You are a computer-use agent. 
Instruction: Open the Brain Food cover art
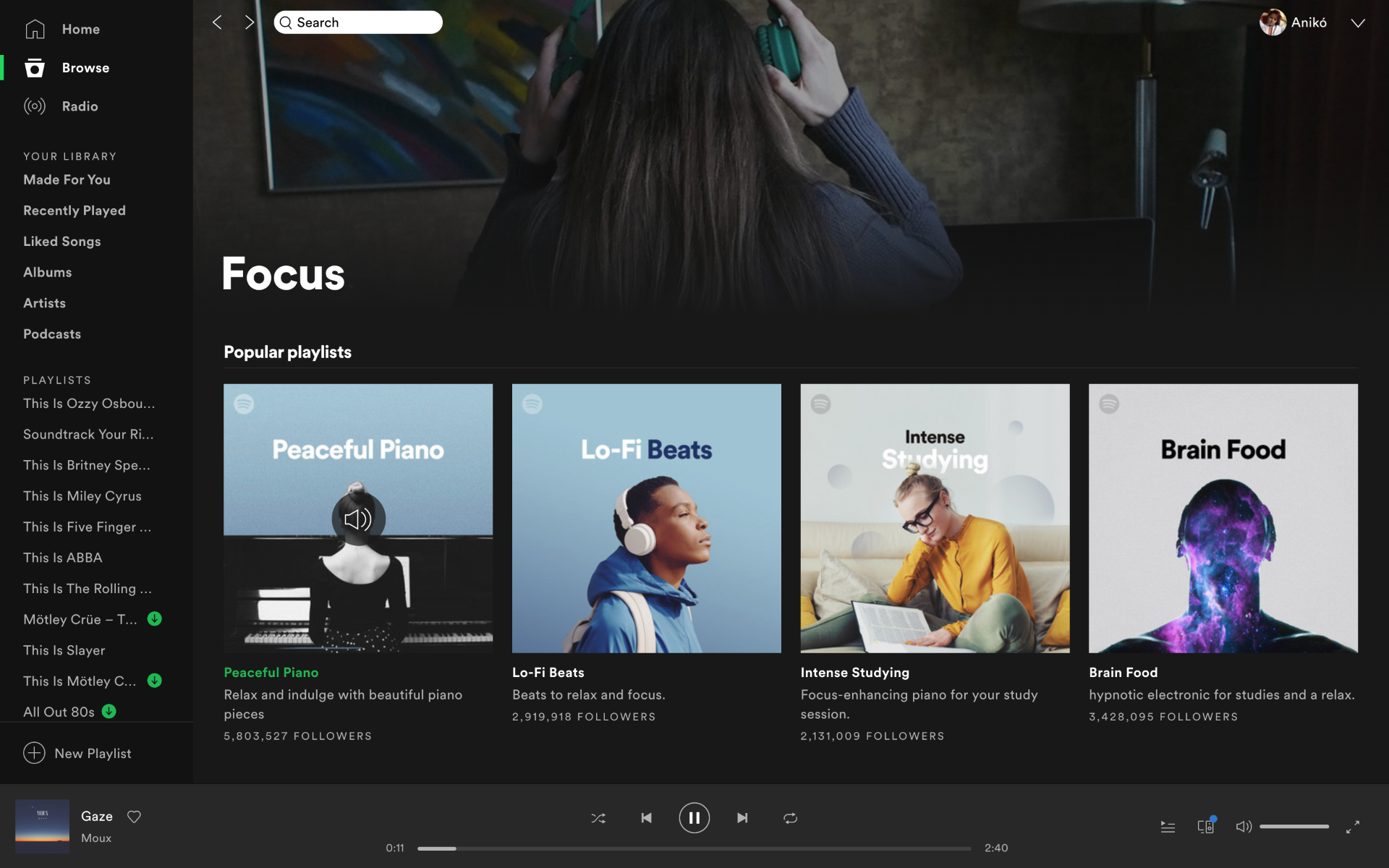1223,519
